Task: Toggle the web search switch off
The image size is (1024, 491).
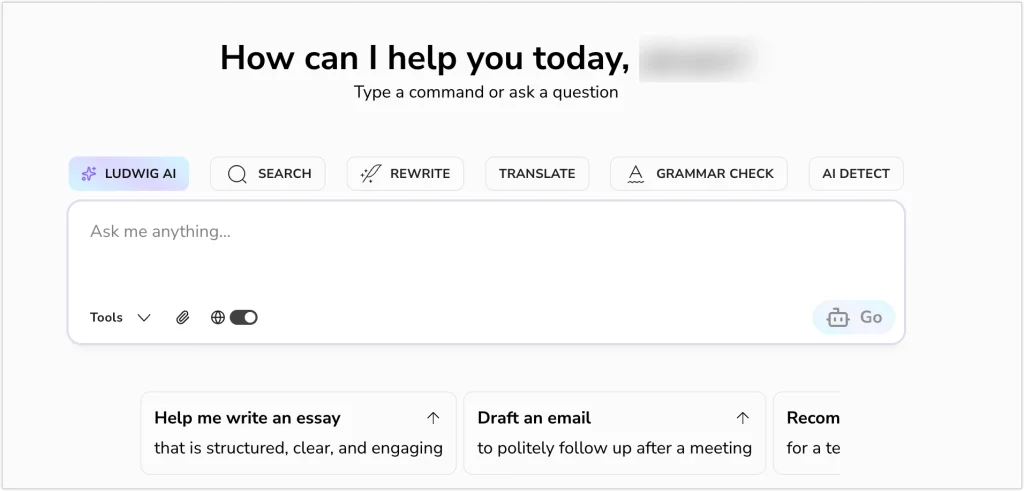Action: pos(244,317)
